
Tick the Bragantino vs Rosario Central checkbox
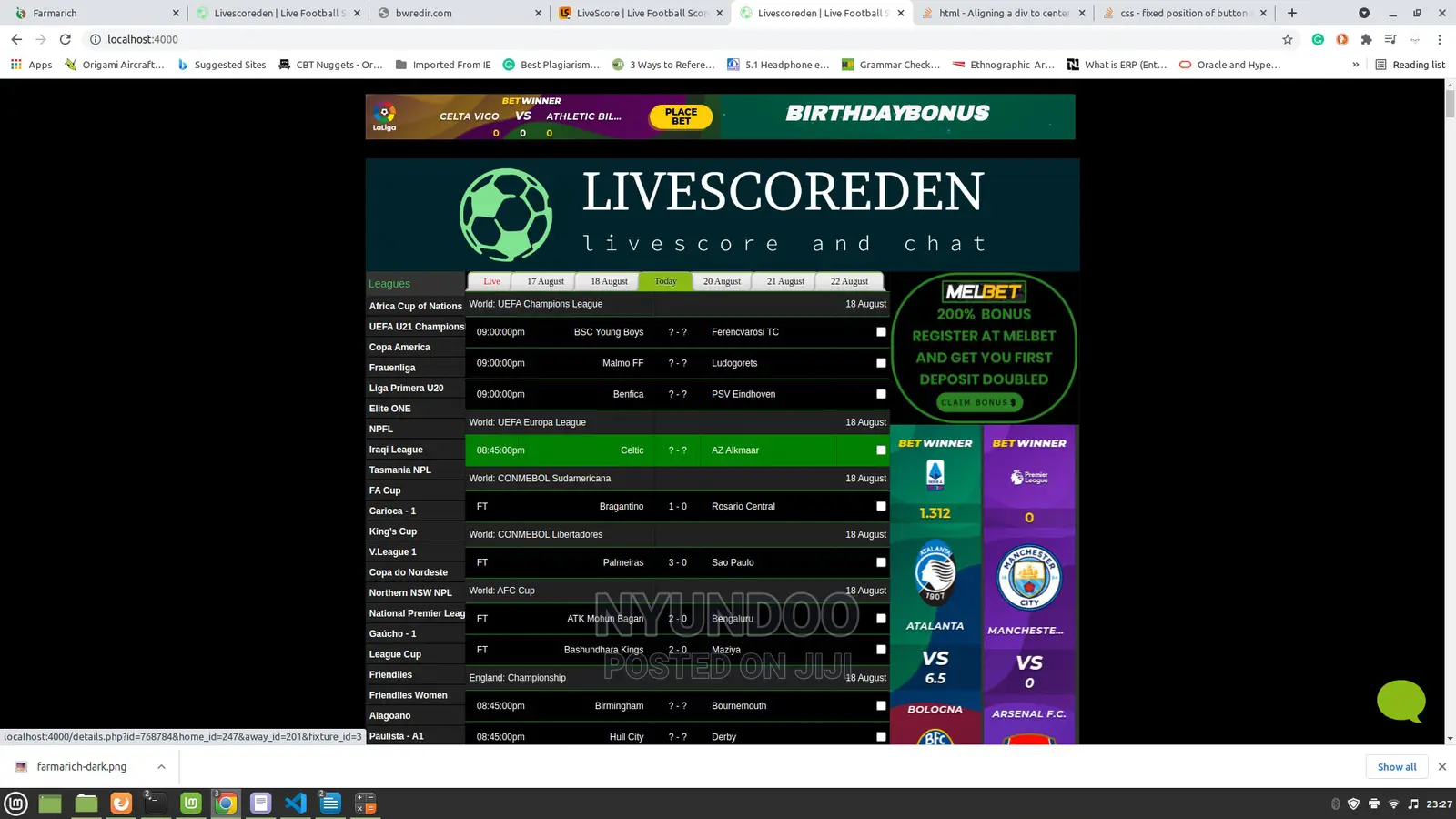coord(881,507)
